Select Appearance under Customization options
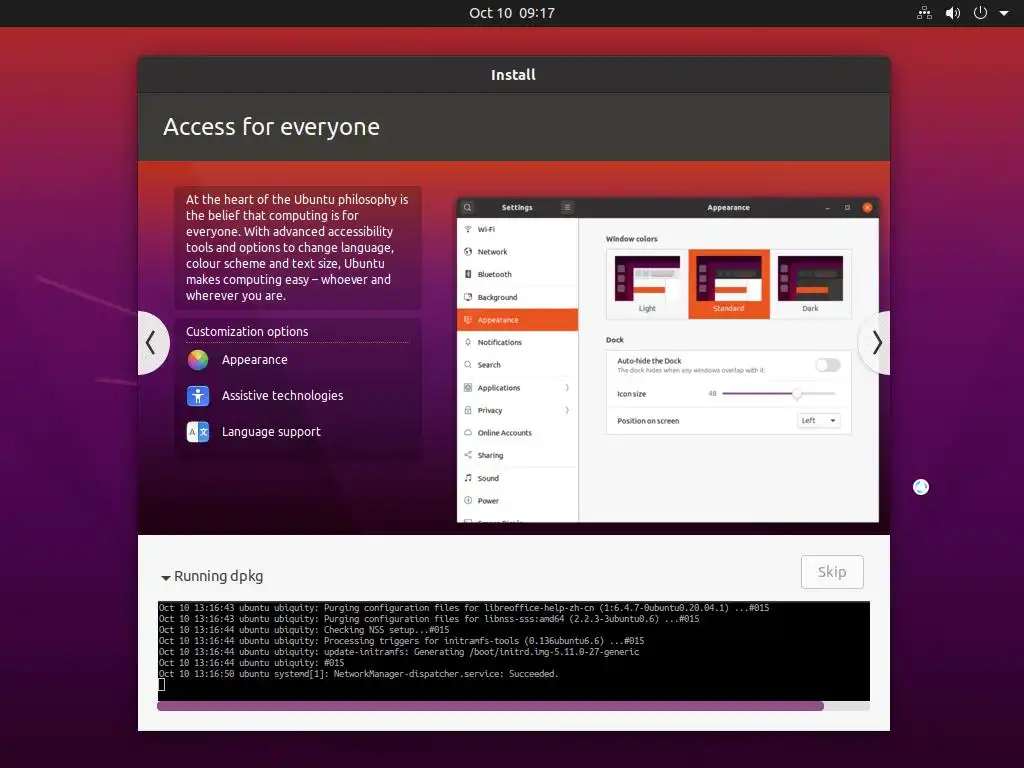The image size is (1024, 768). point(255,360)
